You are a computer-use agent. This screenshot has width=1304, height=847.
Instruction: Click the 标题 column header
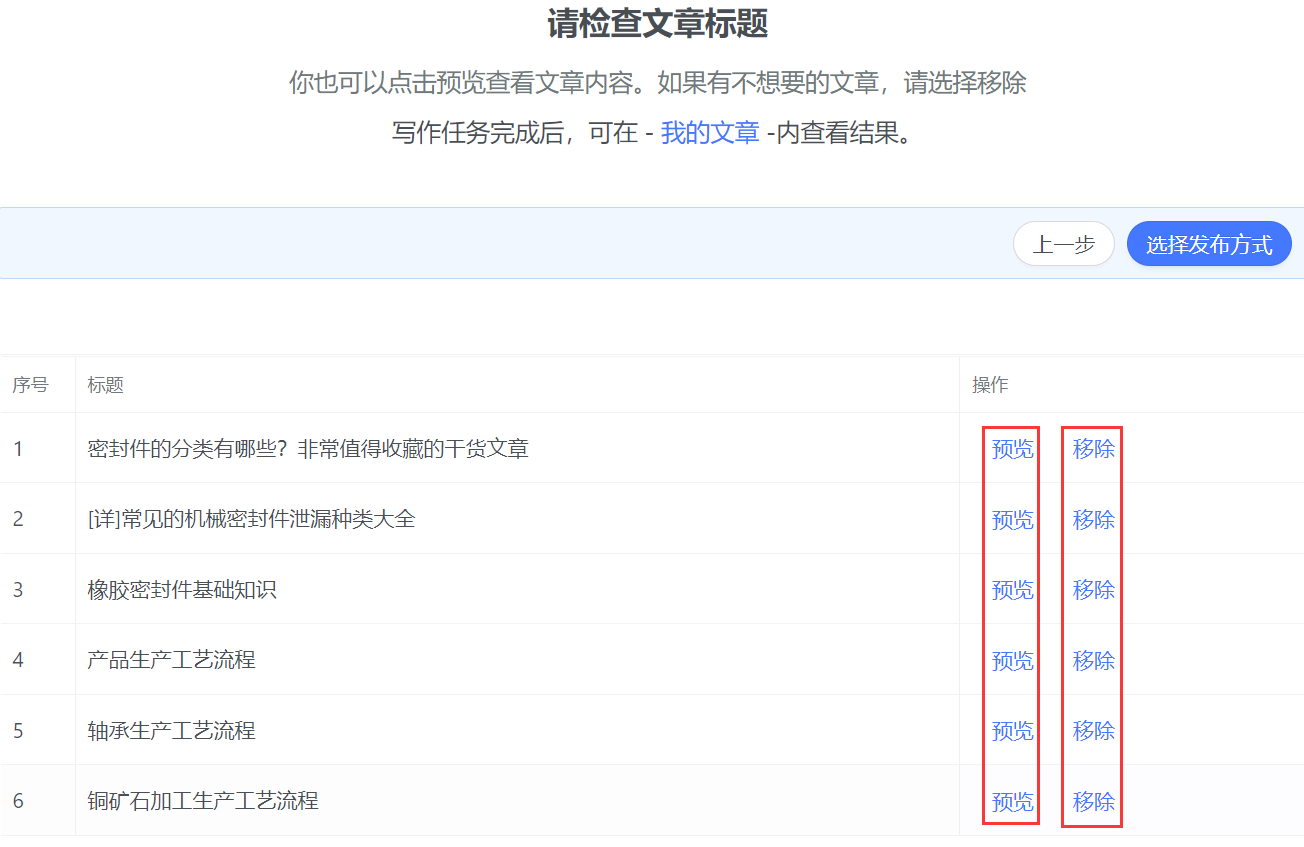pos(105,385)
